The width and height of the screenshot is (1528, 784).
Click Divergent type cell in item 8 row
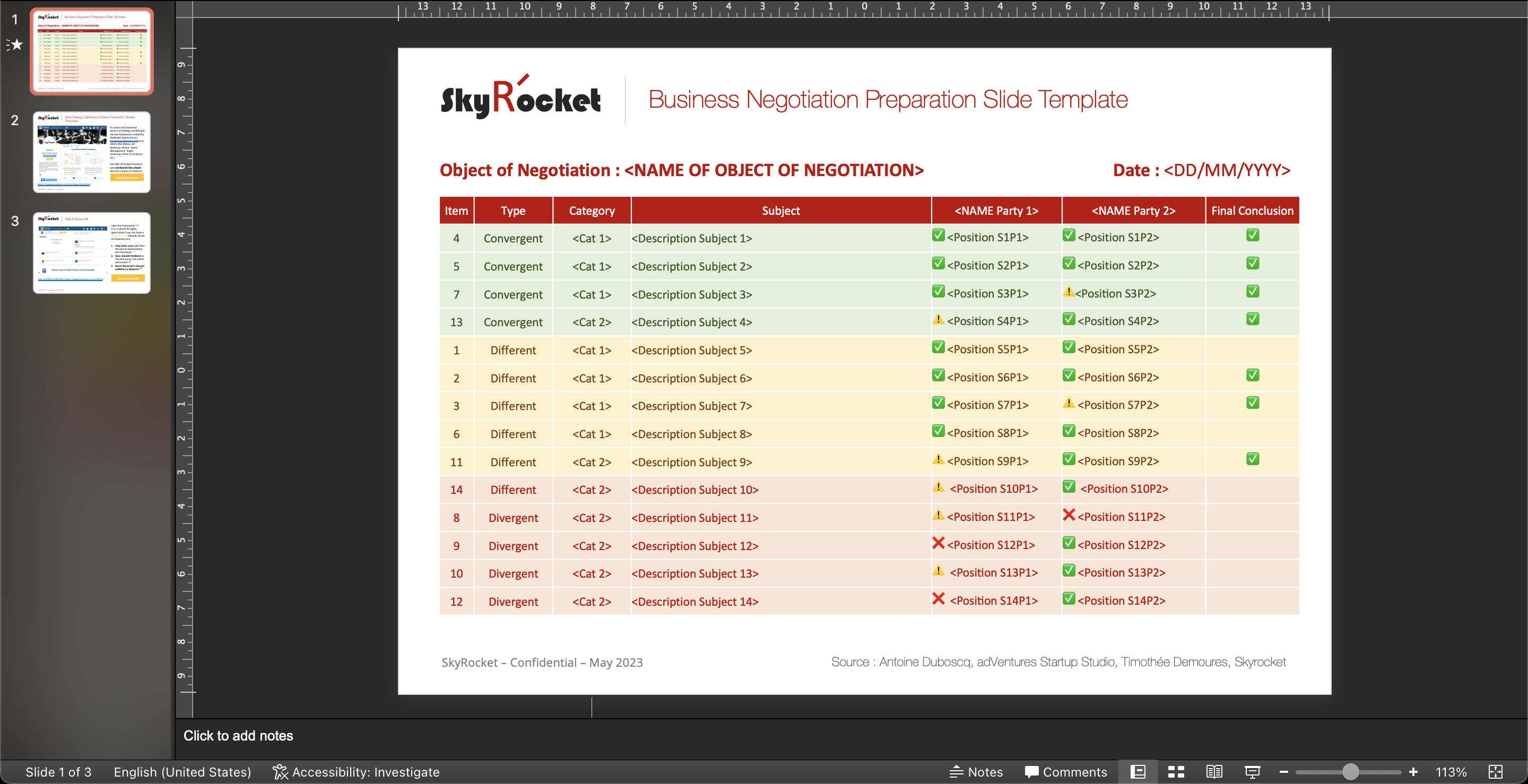(513, 518)
